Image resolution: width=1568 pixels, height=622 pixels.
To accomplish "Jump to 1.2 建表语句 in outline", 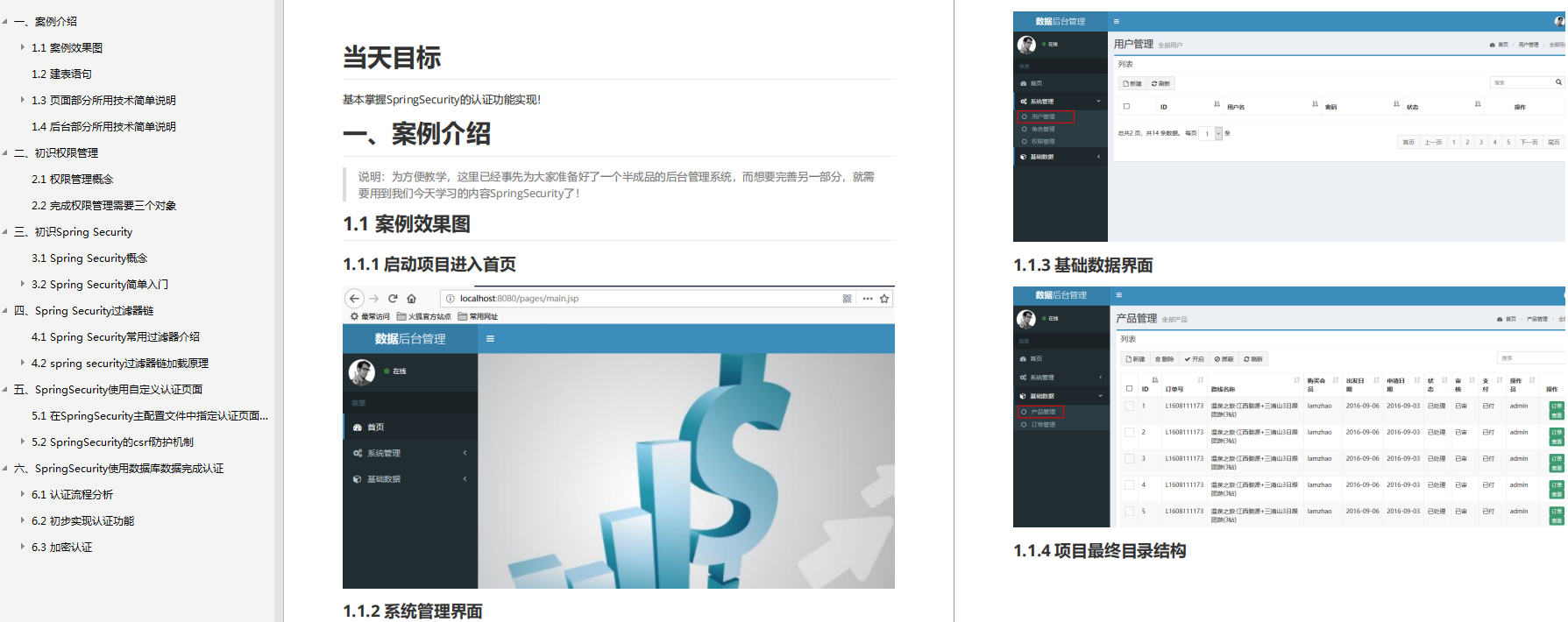I will [61, 74].
